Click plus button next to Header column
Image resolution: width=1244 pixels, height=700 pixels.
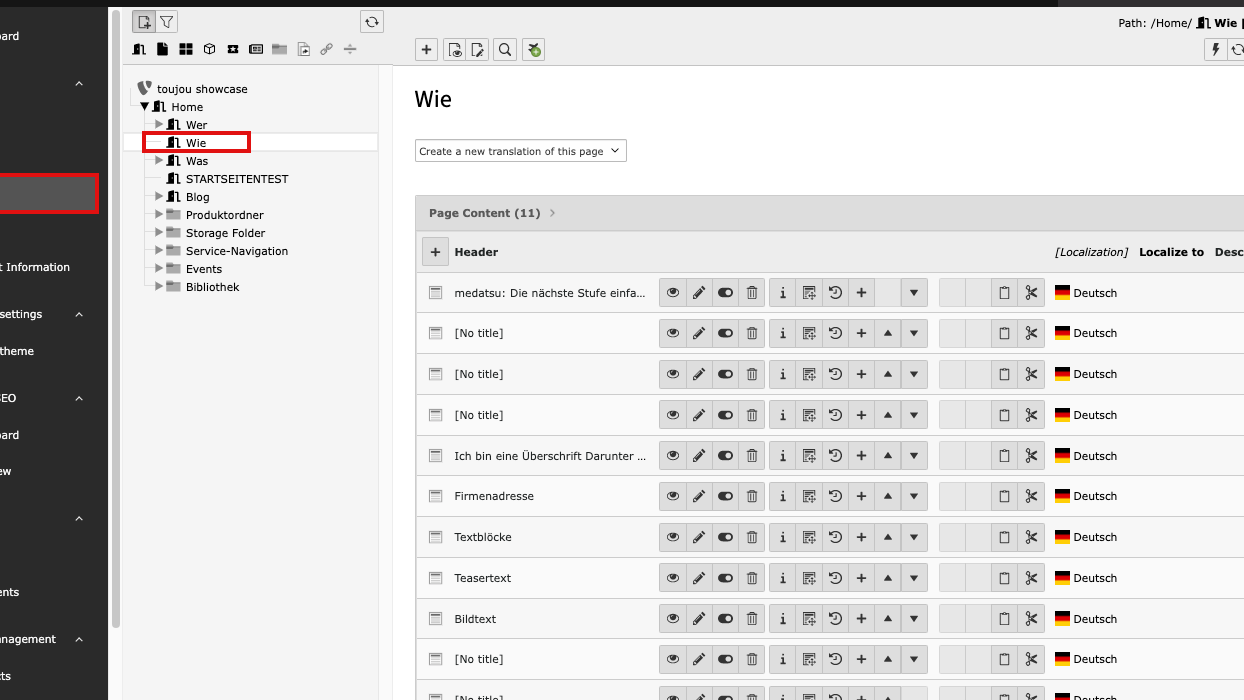click(x=435, y=252)
